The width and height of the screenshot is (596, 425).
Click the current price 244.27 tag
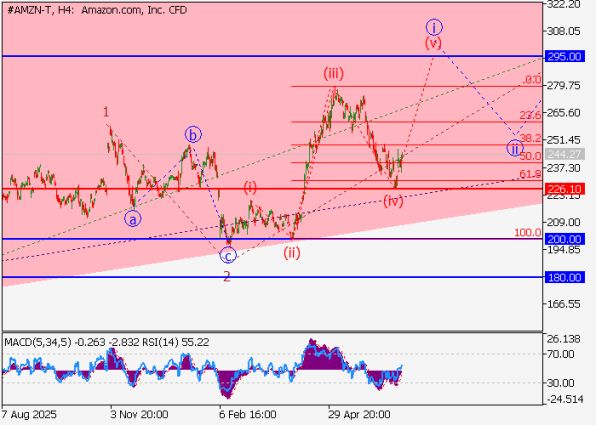coord(564,154)
